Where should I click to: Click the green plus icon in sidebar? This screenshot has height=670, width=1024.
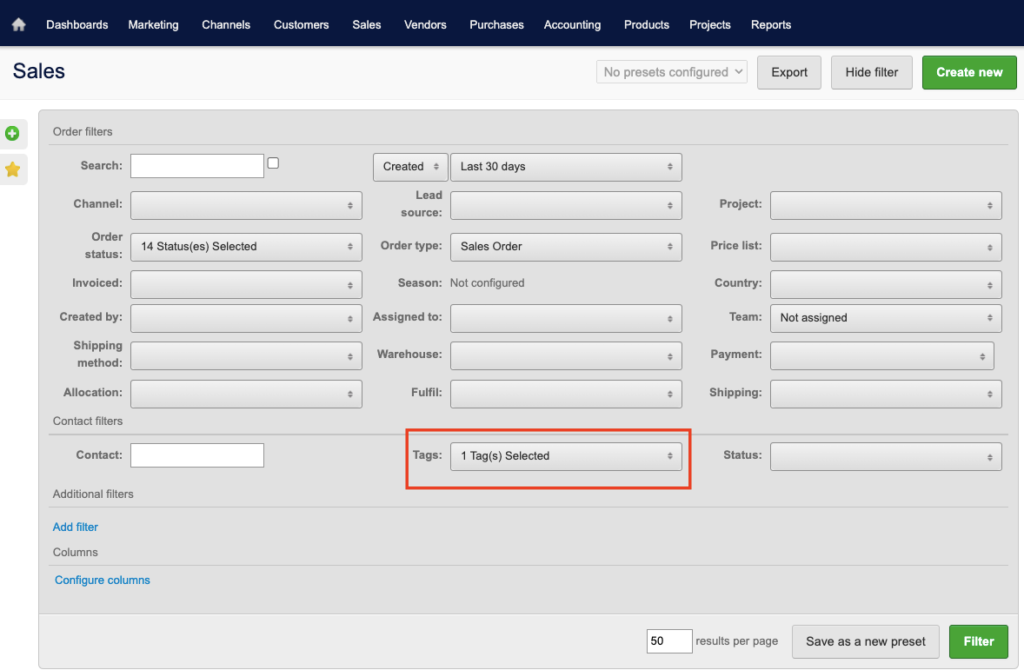[x=13, y=133]
